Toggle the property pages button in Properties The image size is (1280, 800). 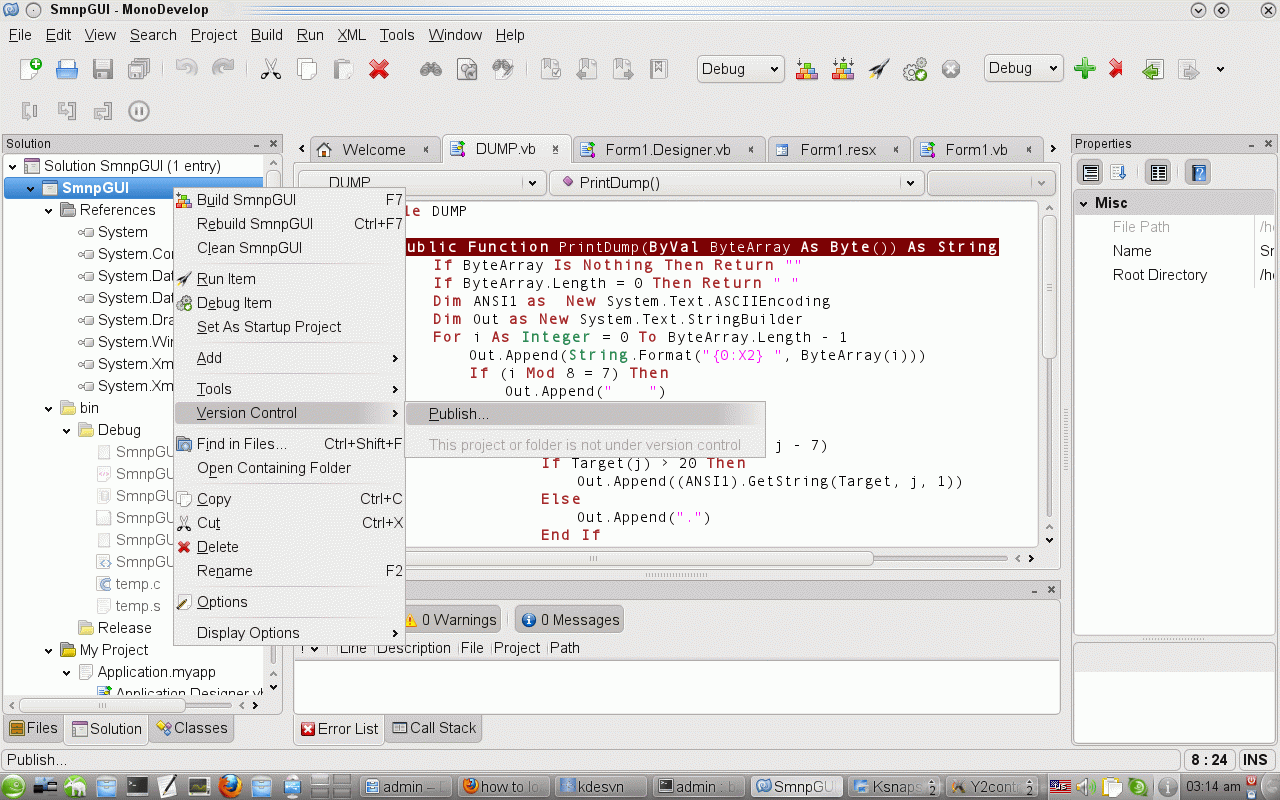(x=1159, y=173)
